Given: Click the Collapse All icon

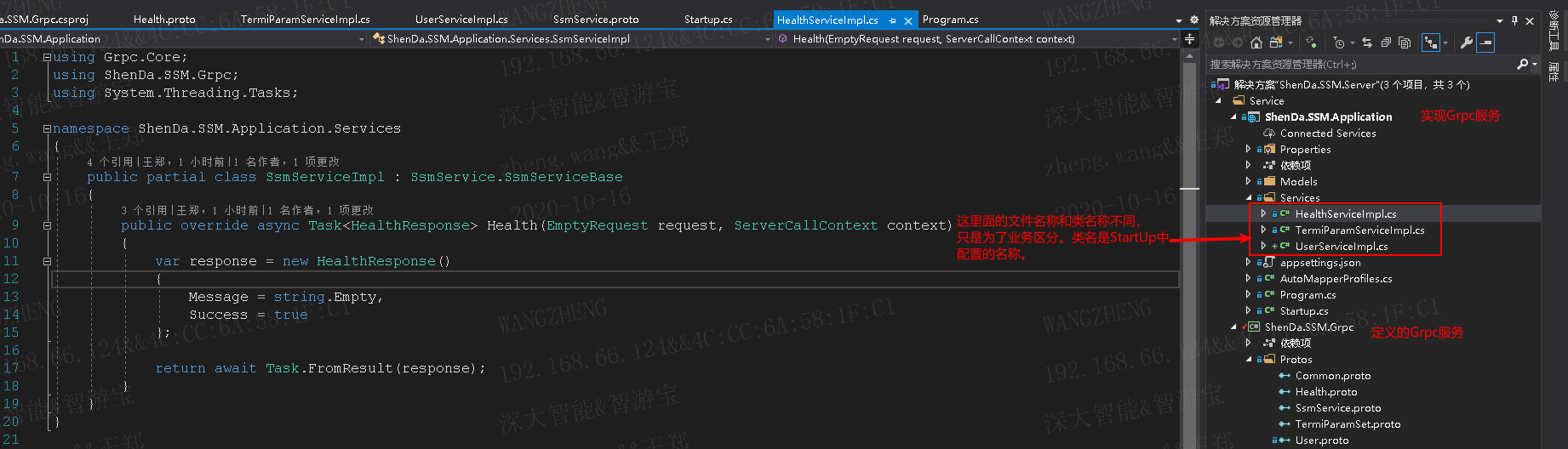Looking at the screenshot, I should 1386,43.
